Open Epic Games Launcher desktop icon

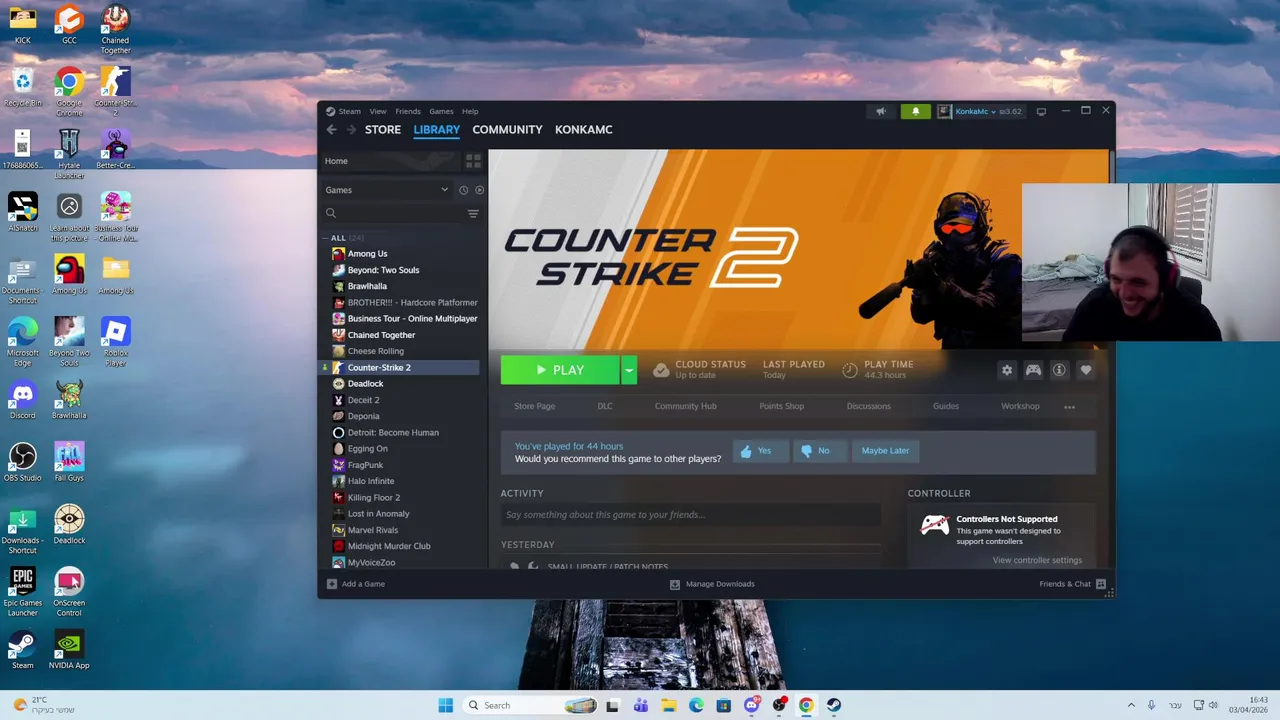tap(22, 592)
